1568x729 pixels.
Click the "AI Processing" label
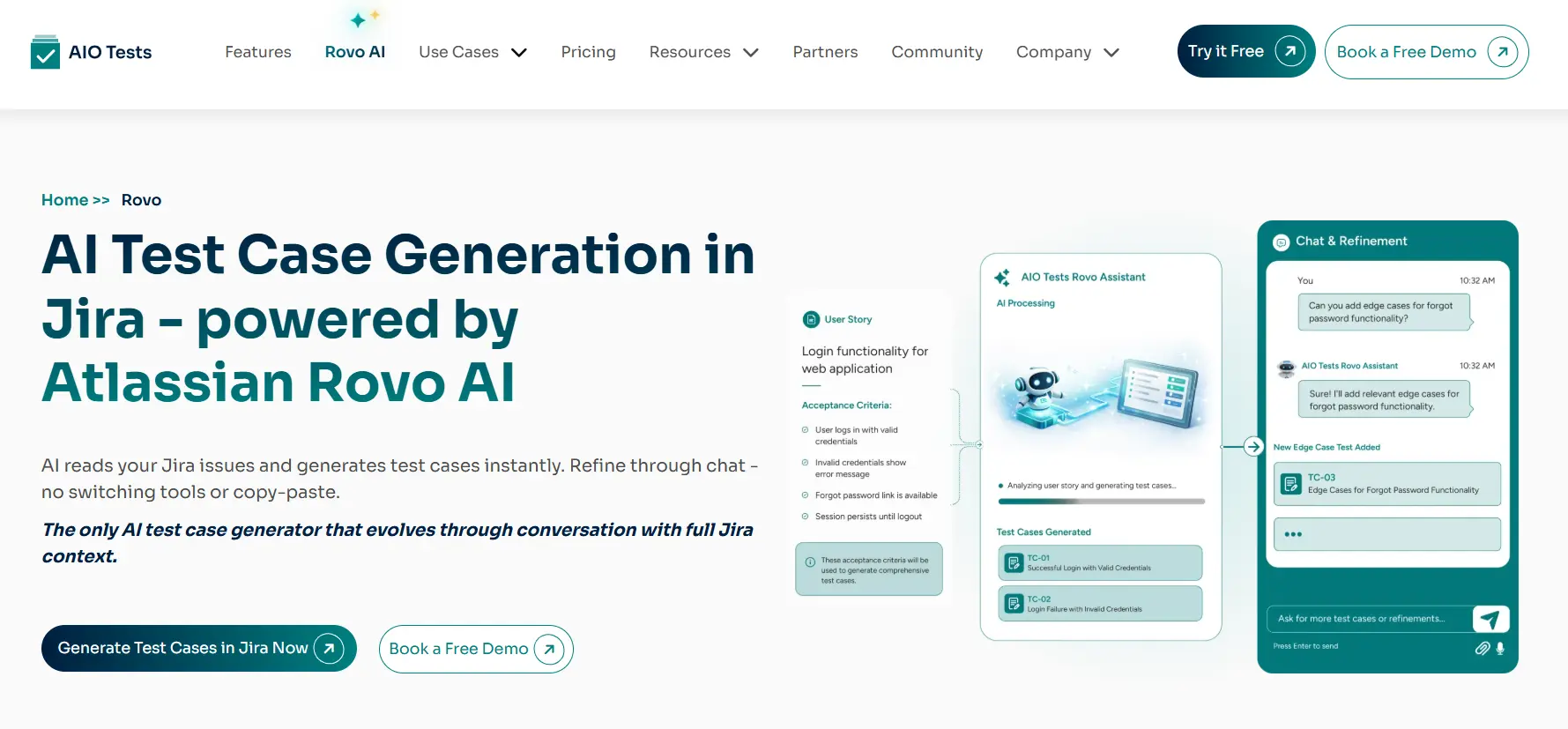[1025, 303]
